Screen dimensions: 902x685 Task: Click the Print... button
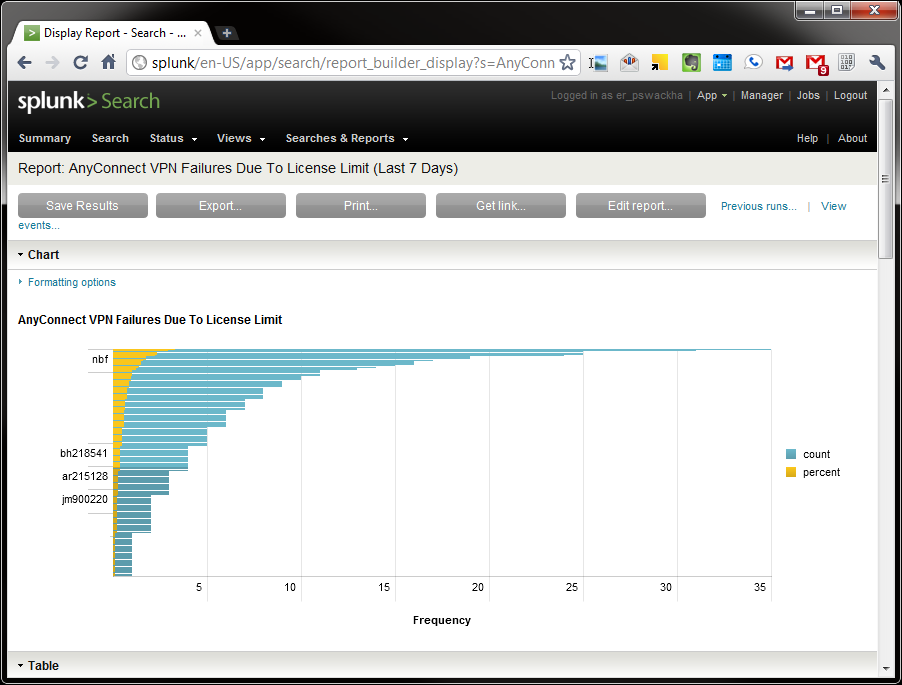(x=361, y=206)
